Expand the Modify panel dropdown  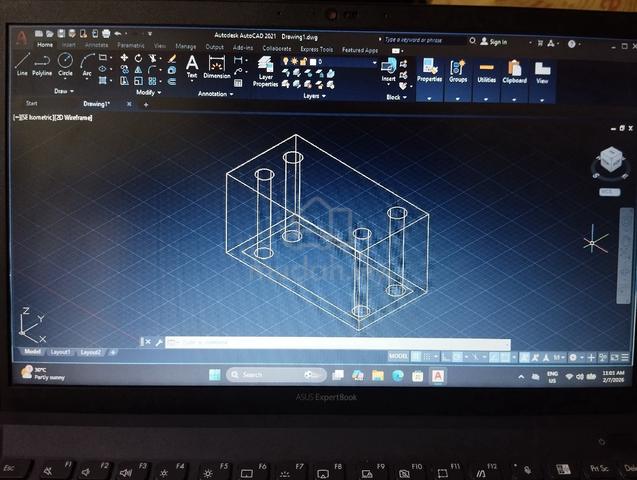(x=148, y=93)
